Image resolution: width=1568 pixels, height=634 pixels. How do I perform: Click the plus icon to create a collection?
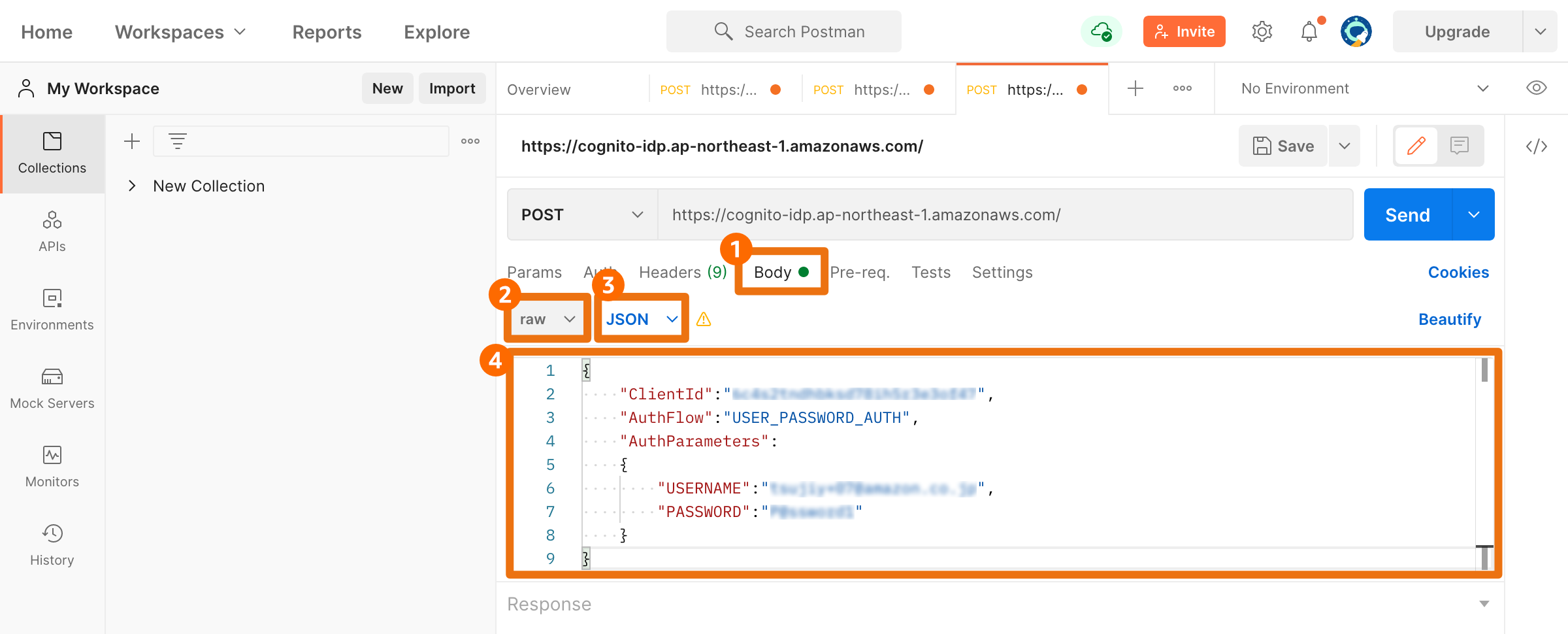[x=132, y=141]
